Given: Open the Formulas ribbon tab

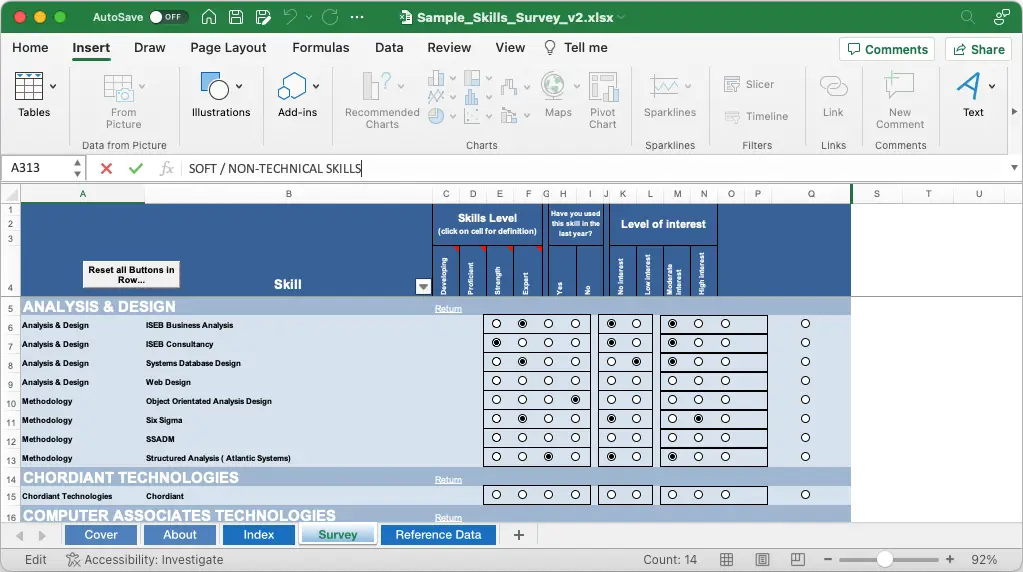Looking at the screenshot, I should point(320,48).
